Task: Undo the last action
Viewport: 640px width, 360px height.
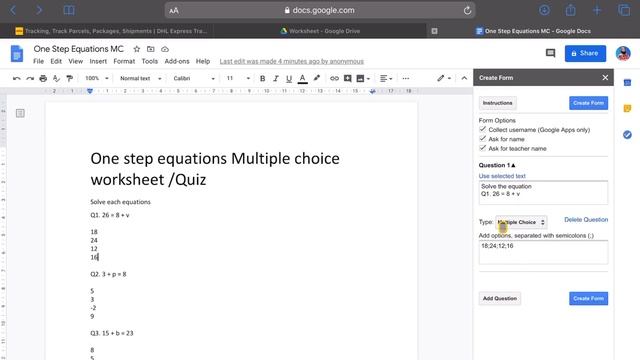Action: [x=17, y=78]
